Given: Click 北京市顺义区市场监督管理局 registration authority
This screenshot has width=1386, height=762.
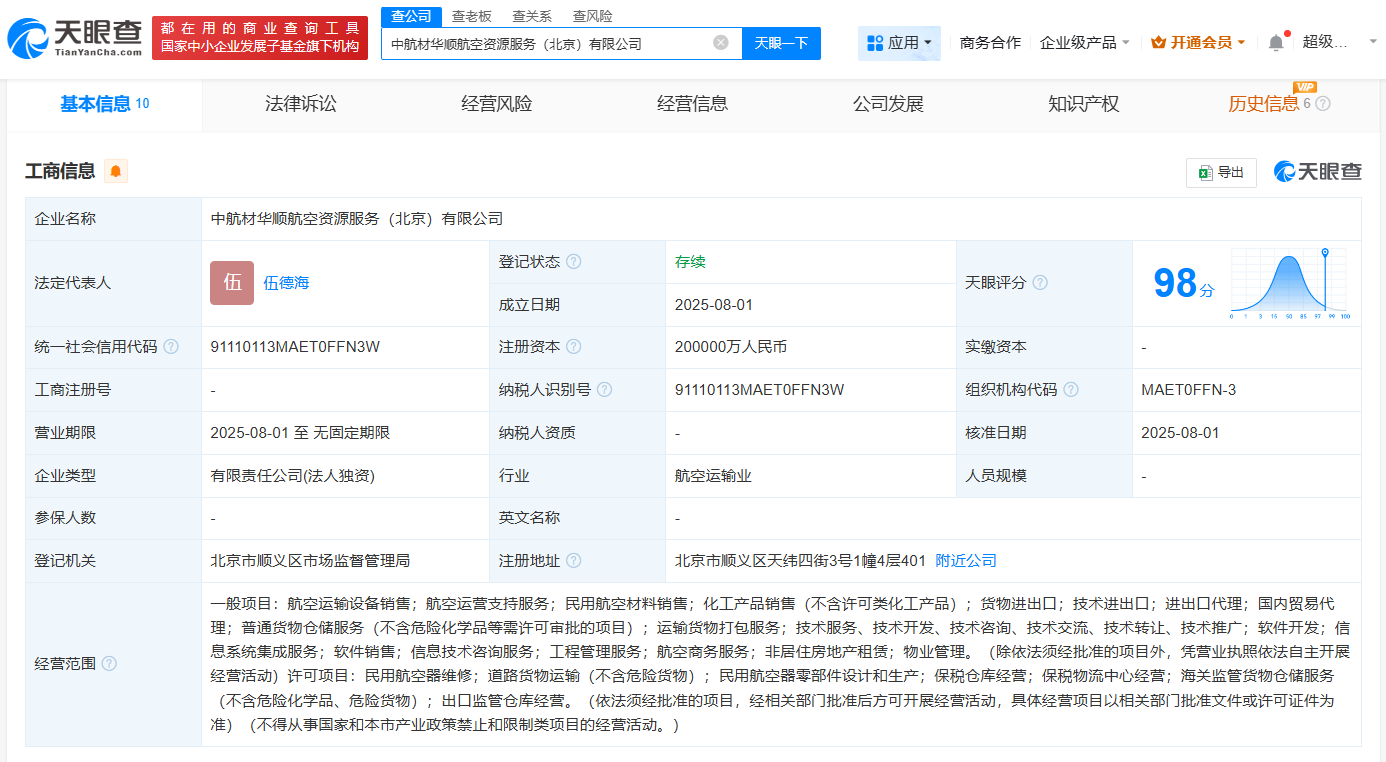Looking at the screenshot, I should [x=310, y=561].
